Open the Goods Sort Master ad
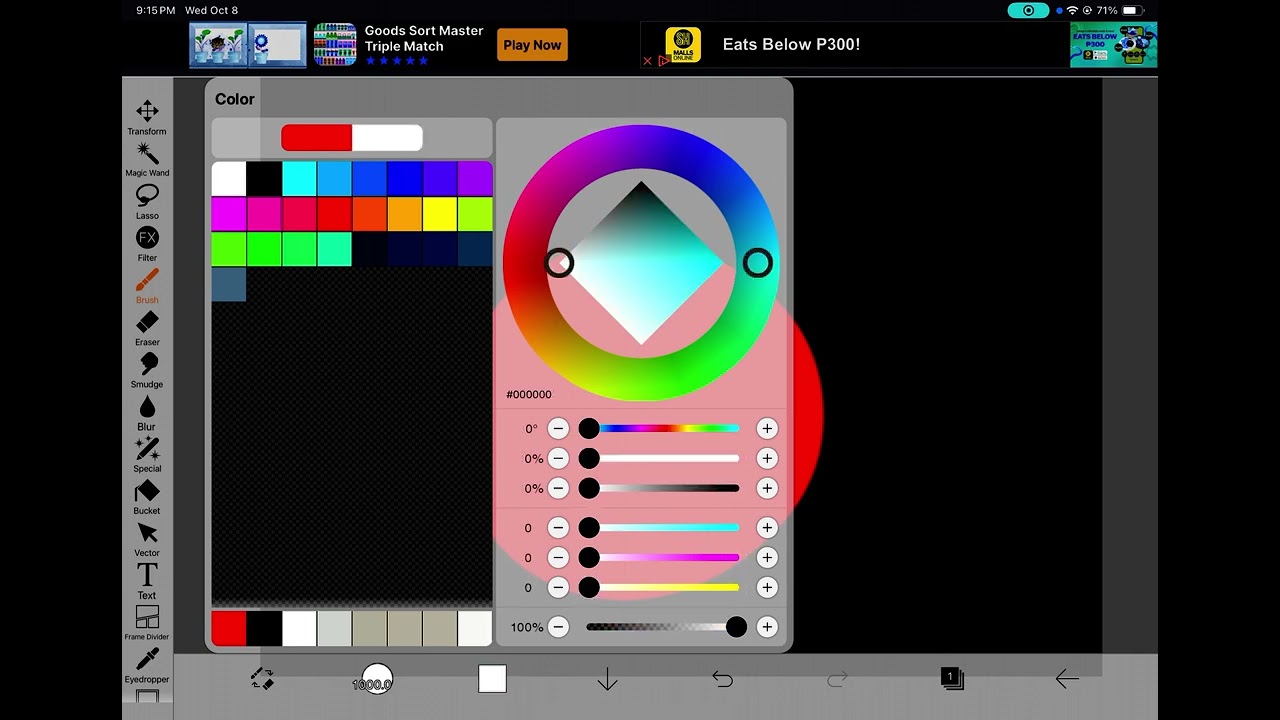Viewport: 1280px width, 720px height. 424,38
